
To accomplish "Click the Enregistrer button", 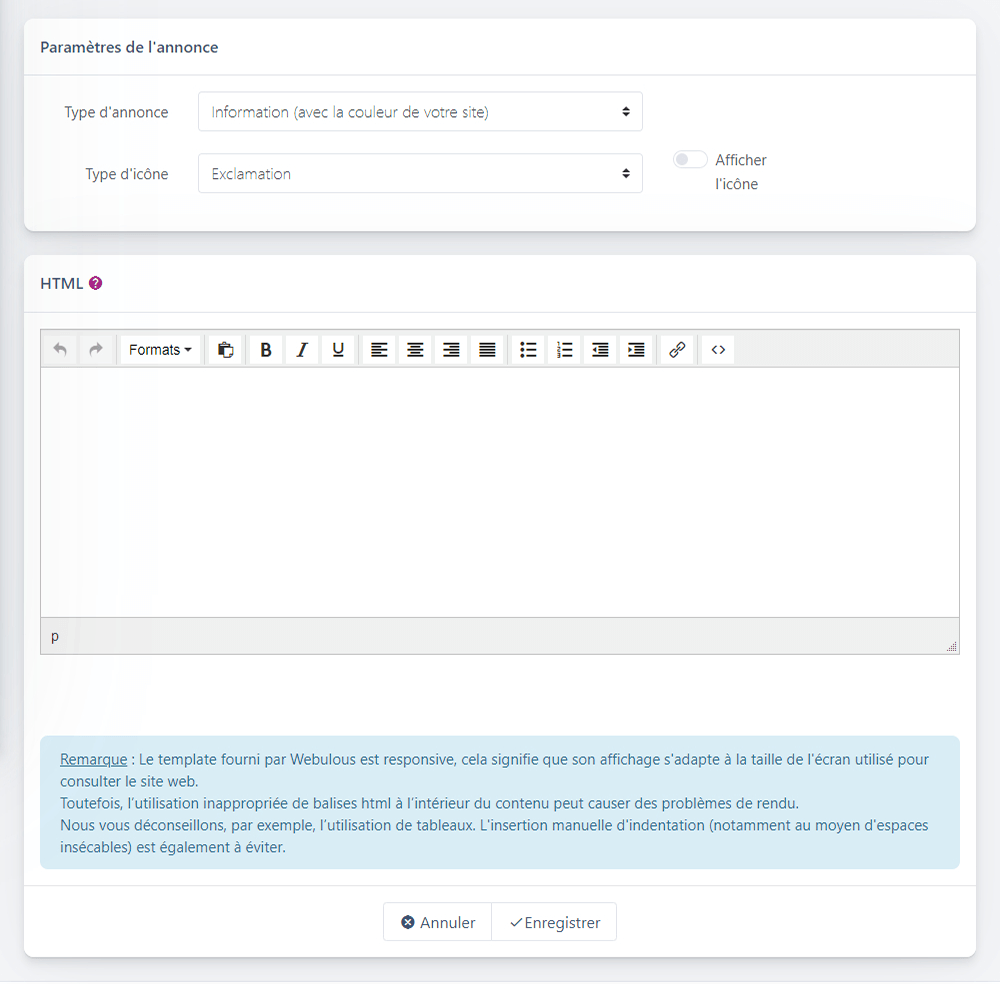I will tap(554, 922).
